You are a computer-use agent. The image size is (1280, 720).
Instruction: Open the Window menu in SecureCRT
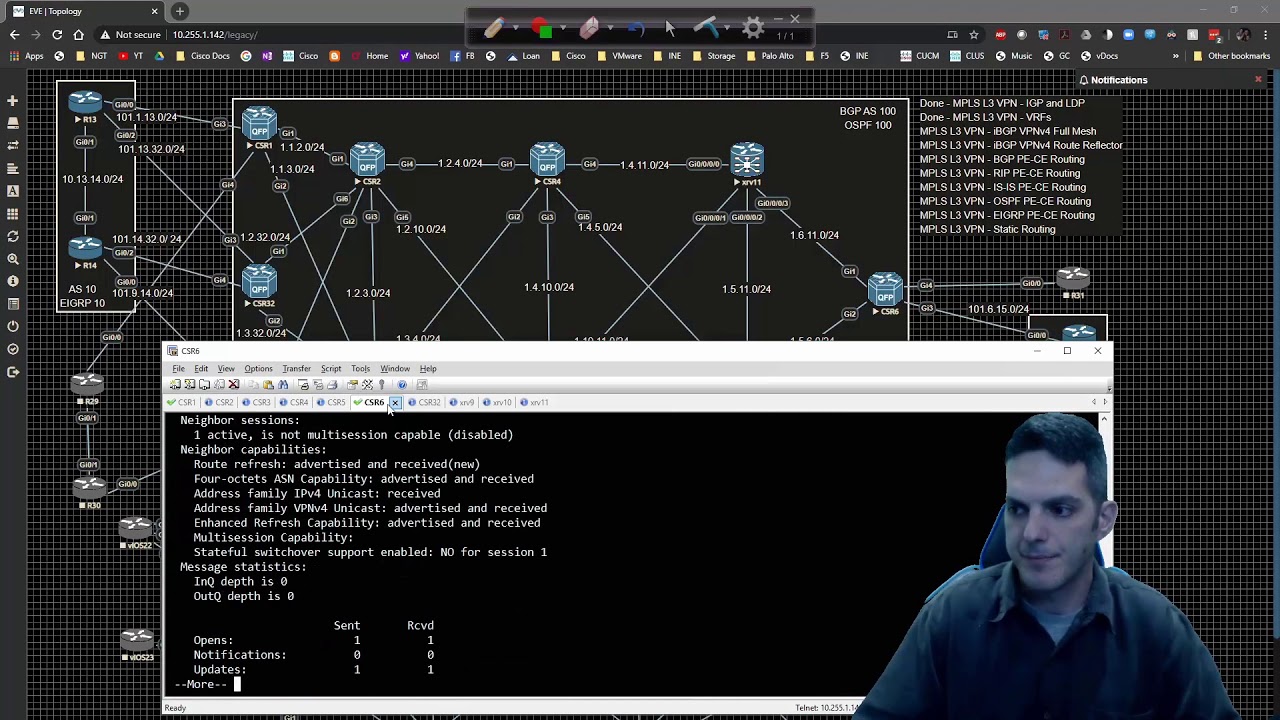(395, 368)
